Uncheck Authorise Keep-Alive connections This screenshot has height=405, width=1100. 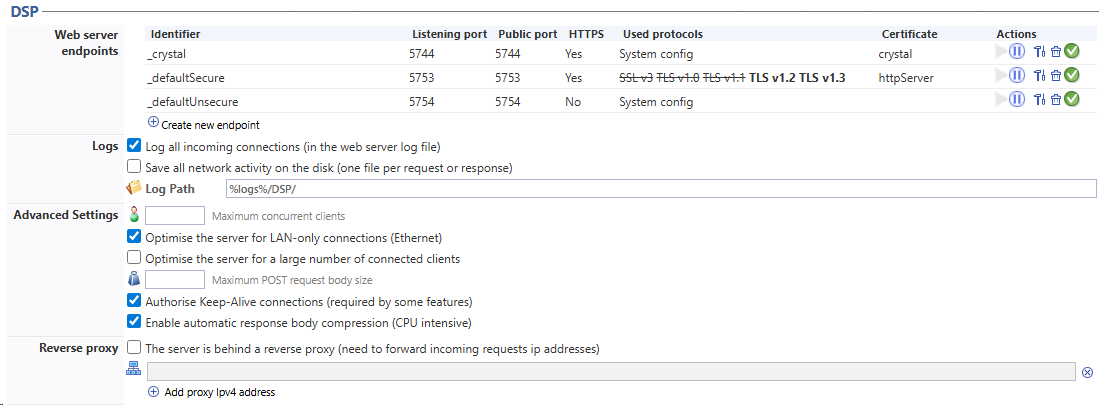tap(135, 300)
